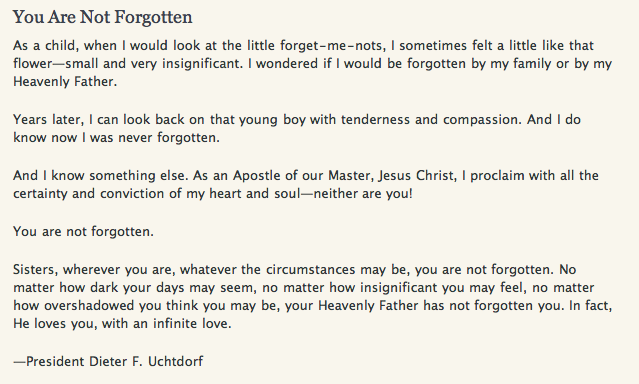
Task: Click the word Apostle in third paragraph
Action: click(257, 176)
